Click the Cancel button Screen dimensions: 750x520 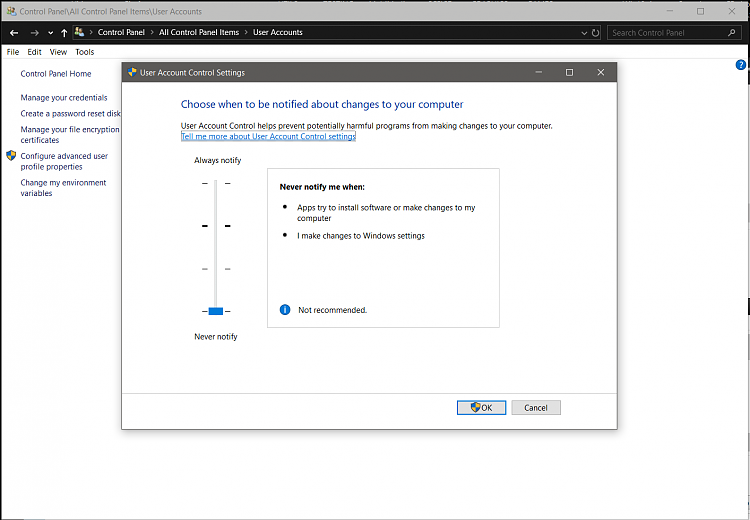tap(536, 408)
